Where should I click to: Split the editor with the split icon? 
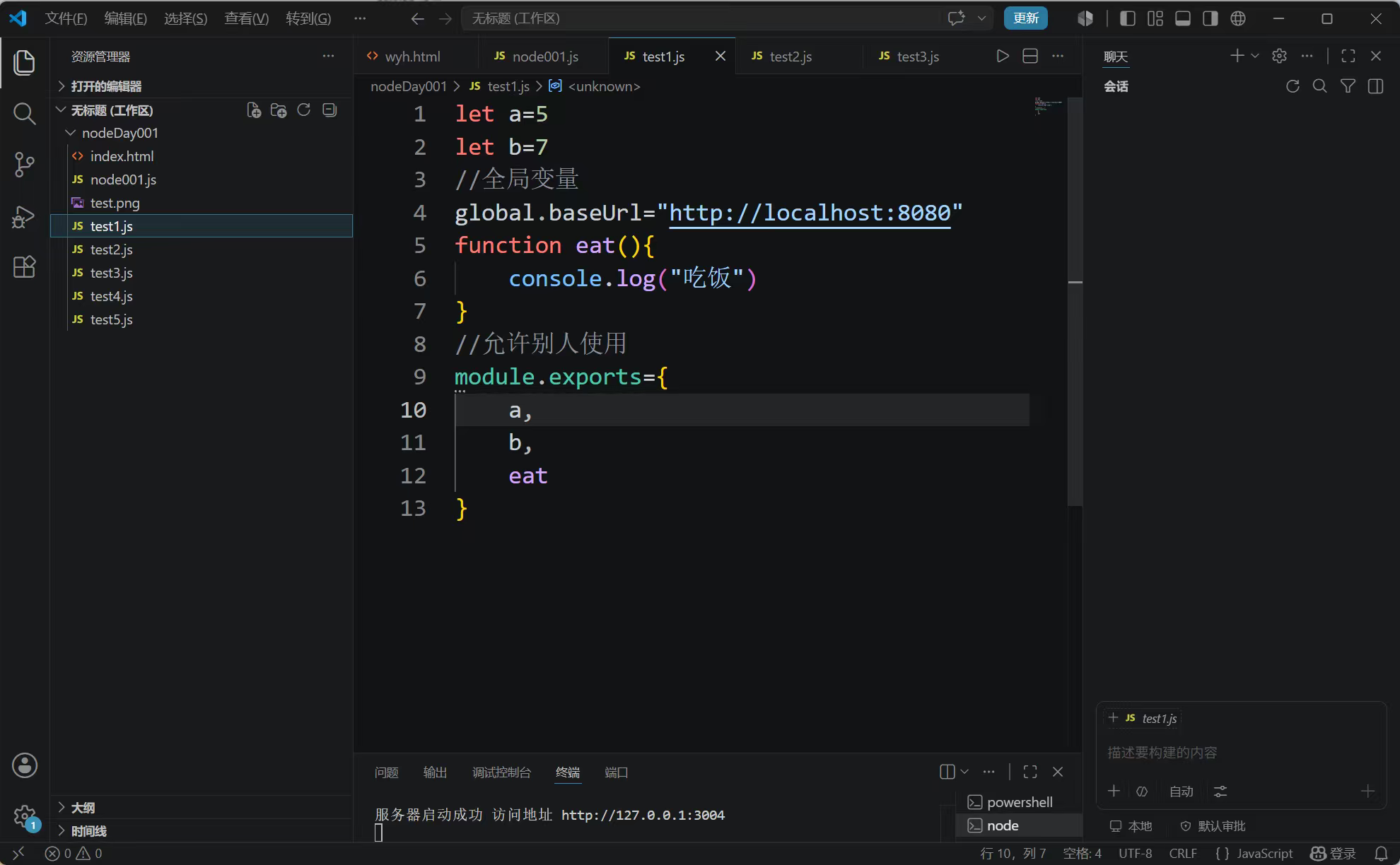[x=1030, y=56]
